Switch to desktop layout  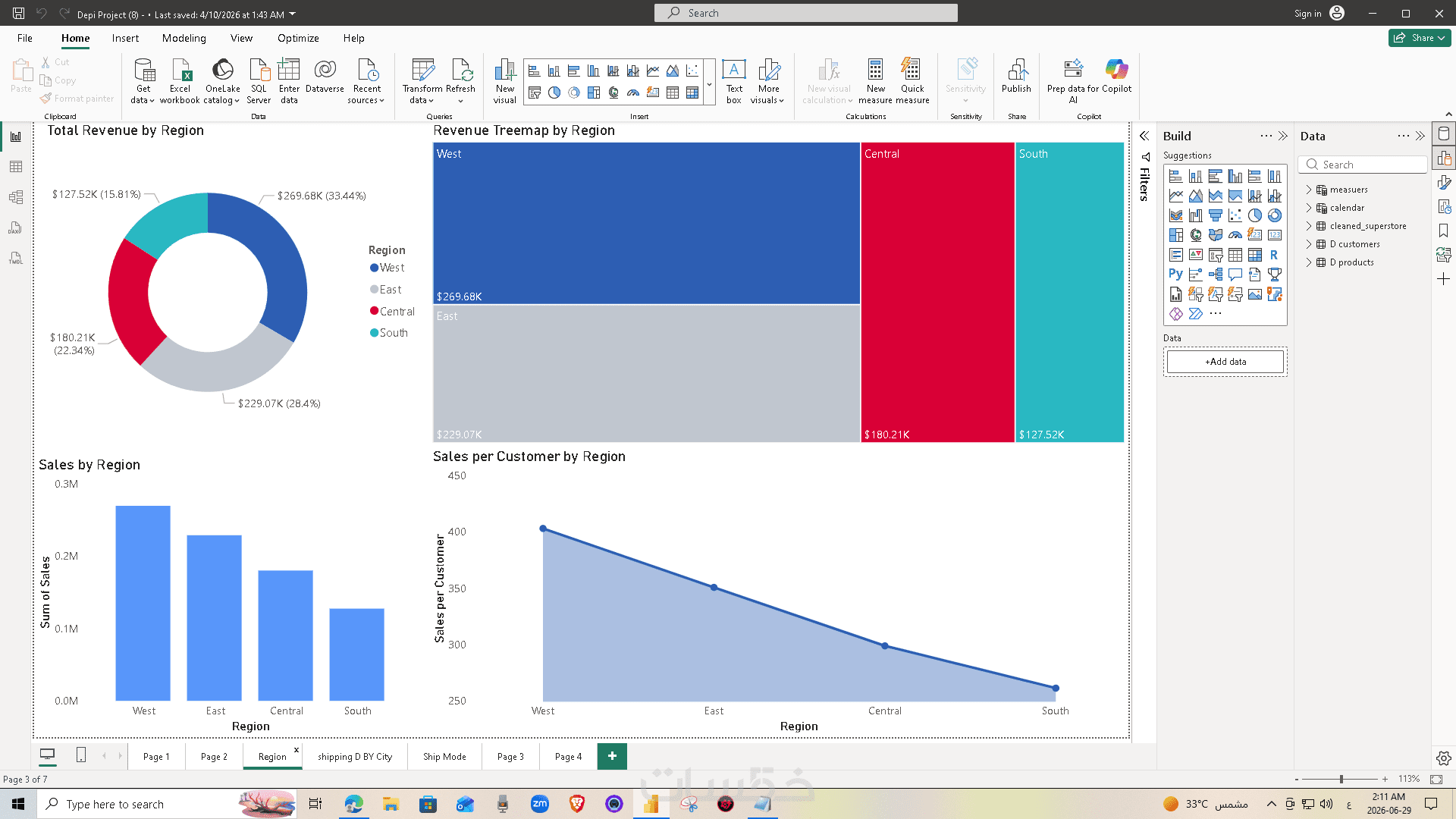click(47, 755)
